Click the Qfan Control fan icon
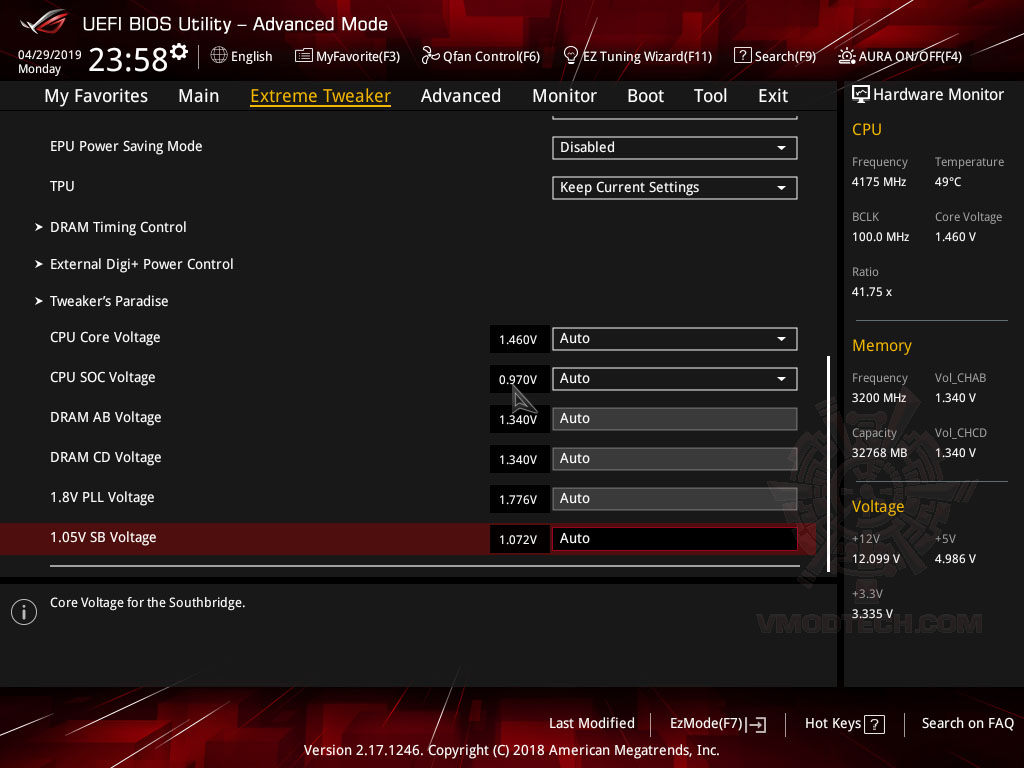This screenshot has height=768, width=1024. click(430, 56)
